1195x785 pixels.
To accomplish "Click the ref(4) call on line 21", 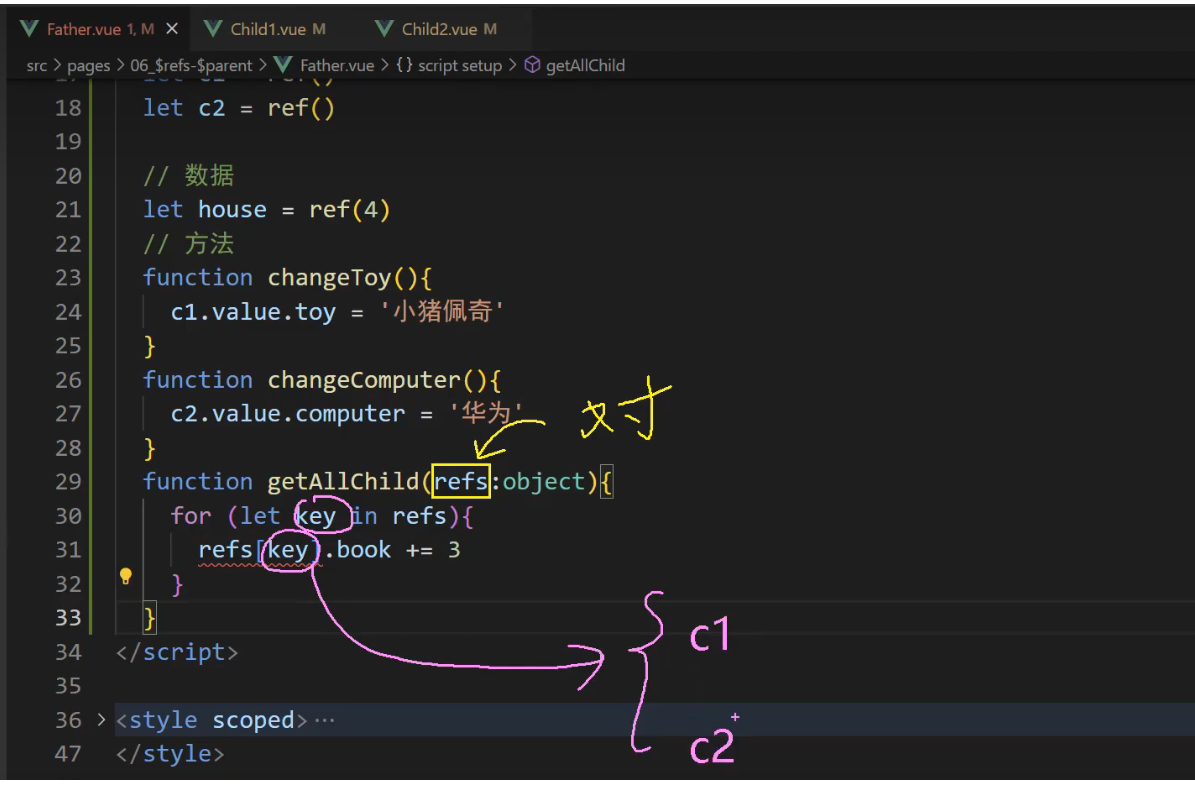I will (x=350, y=210).
